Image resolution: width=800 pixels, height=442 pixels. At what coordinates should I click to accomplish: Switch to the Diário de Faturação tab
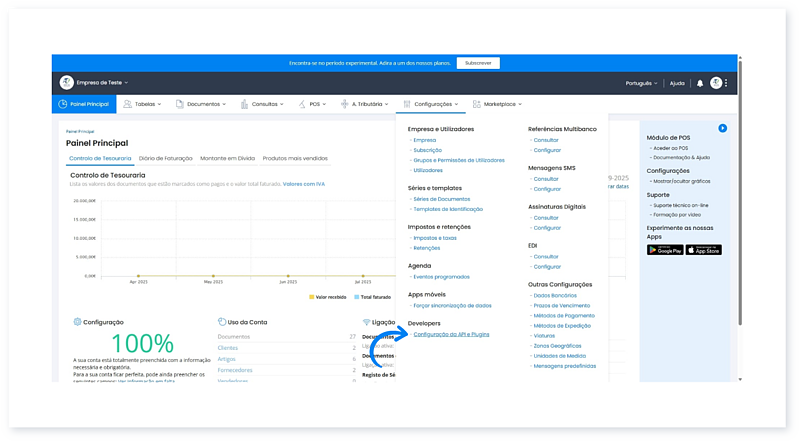pos(166,159)
